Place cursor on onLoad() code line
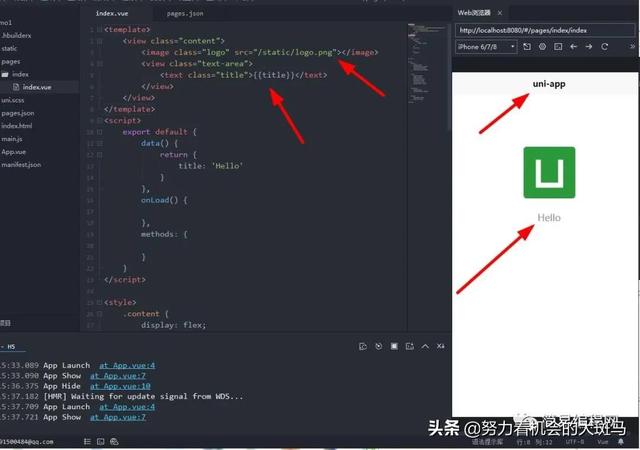The height and width of the screenshot is (450, 640). coord(164,200)
